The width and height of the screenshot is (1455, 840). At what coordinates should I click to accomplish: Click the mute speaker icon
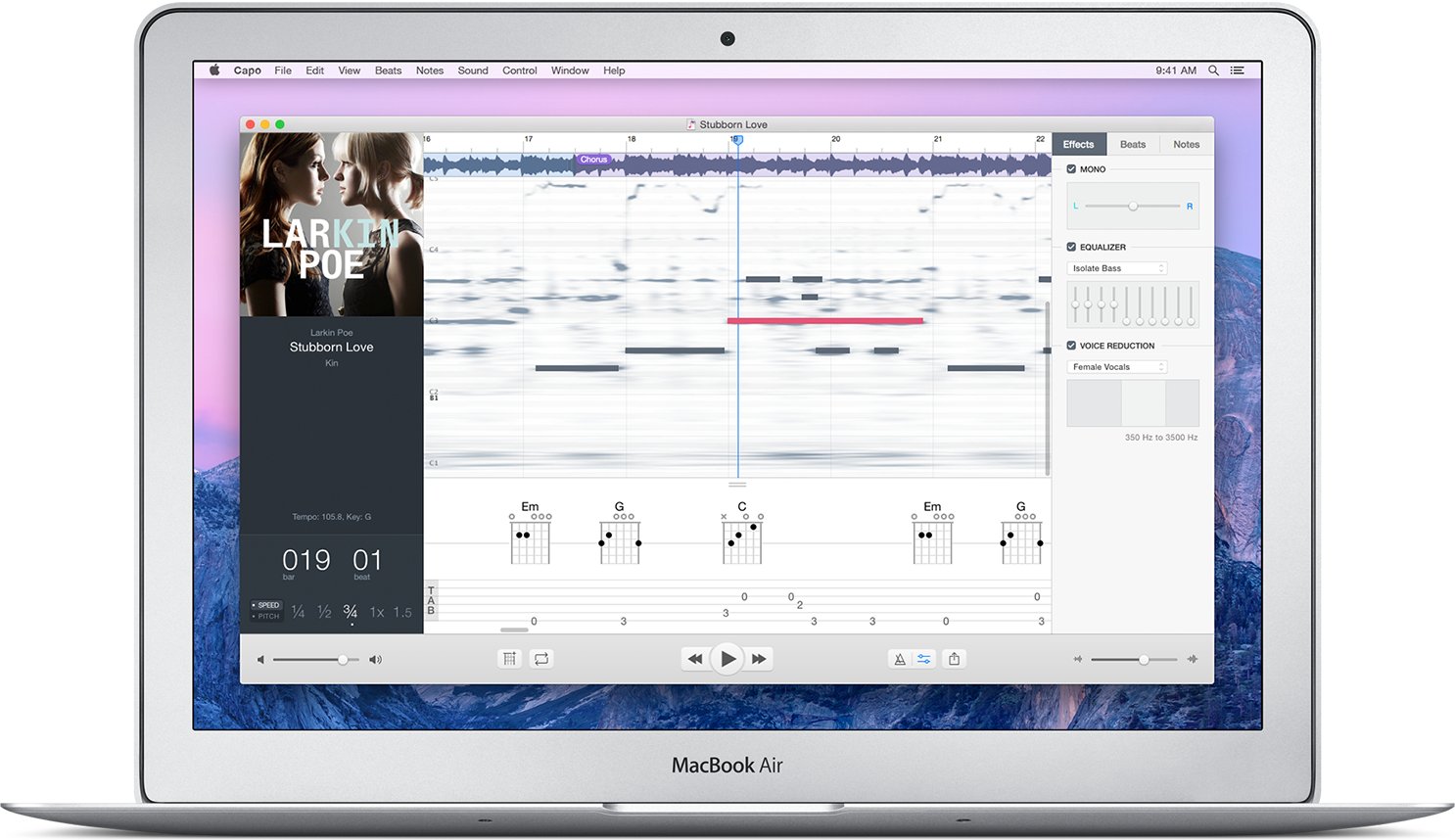[x=260, y=660]
